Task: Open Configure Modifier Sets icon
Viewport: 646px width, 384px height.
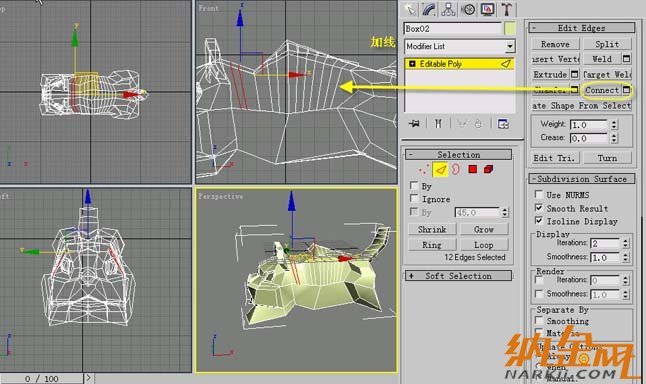Action: click(503, 123)
